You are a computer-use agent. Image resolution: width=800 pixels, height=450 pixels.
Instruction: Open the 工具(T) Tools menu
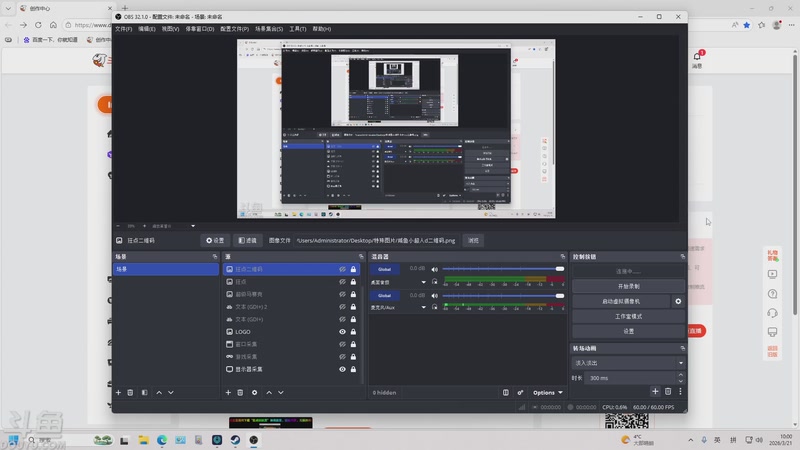(x=297, y=29)
